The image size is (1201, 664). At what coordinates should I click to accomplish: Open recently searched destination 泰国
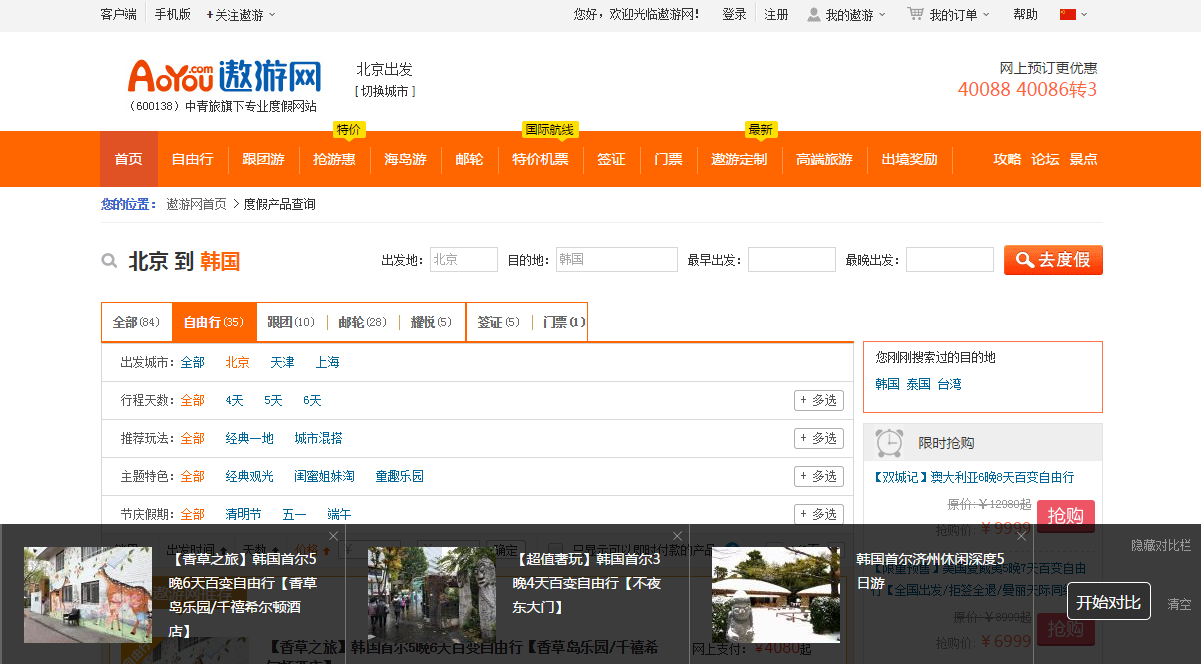tap(918, 384)
